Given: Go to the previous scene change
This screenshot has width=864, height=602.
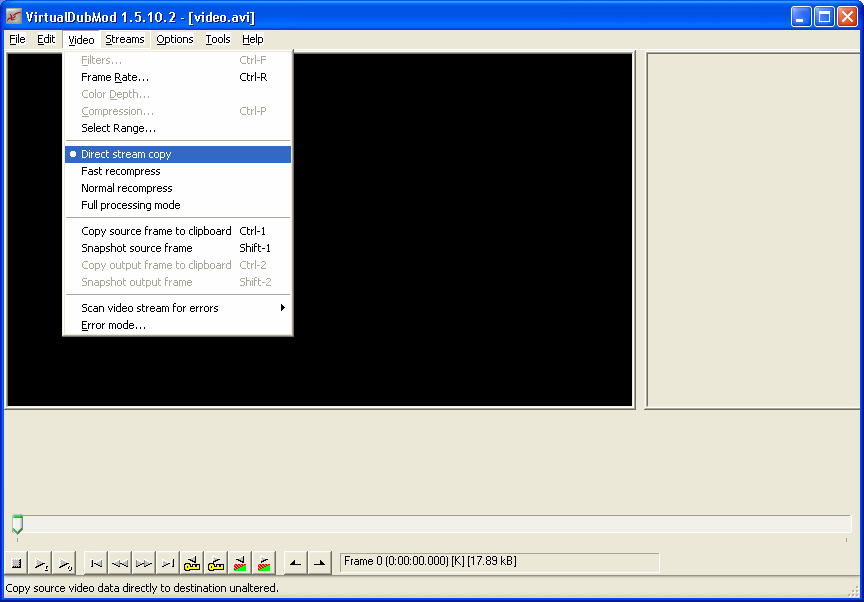Looking at the screenshot, I should pyautogui.click(x=240, y=563).
